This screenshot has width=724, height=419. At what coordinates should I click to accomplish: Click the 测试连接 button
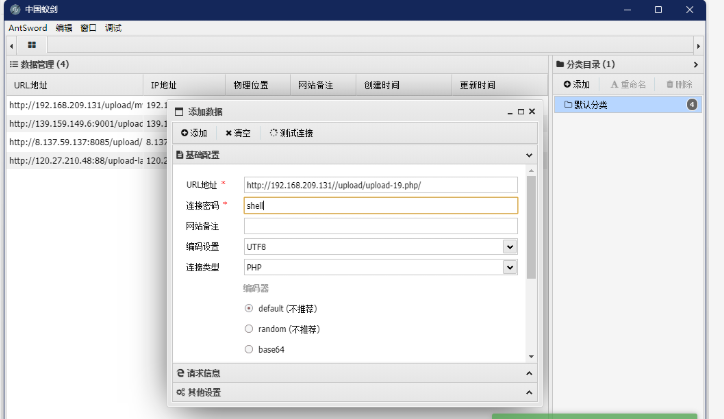tap(291, 133)
